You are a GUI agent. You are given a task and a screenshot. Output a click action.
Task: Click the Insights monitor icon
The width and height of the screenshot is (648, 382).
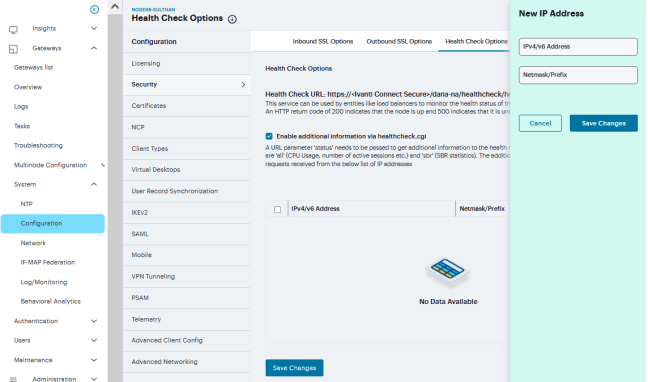(13, 29)
